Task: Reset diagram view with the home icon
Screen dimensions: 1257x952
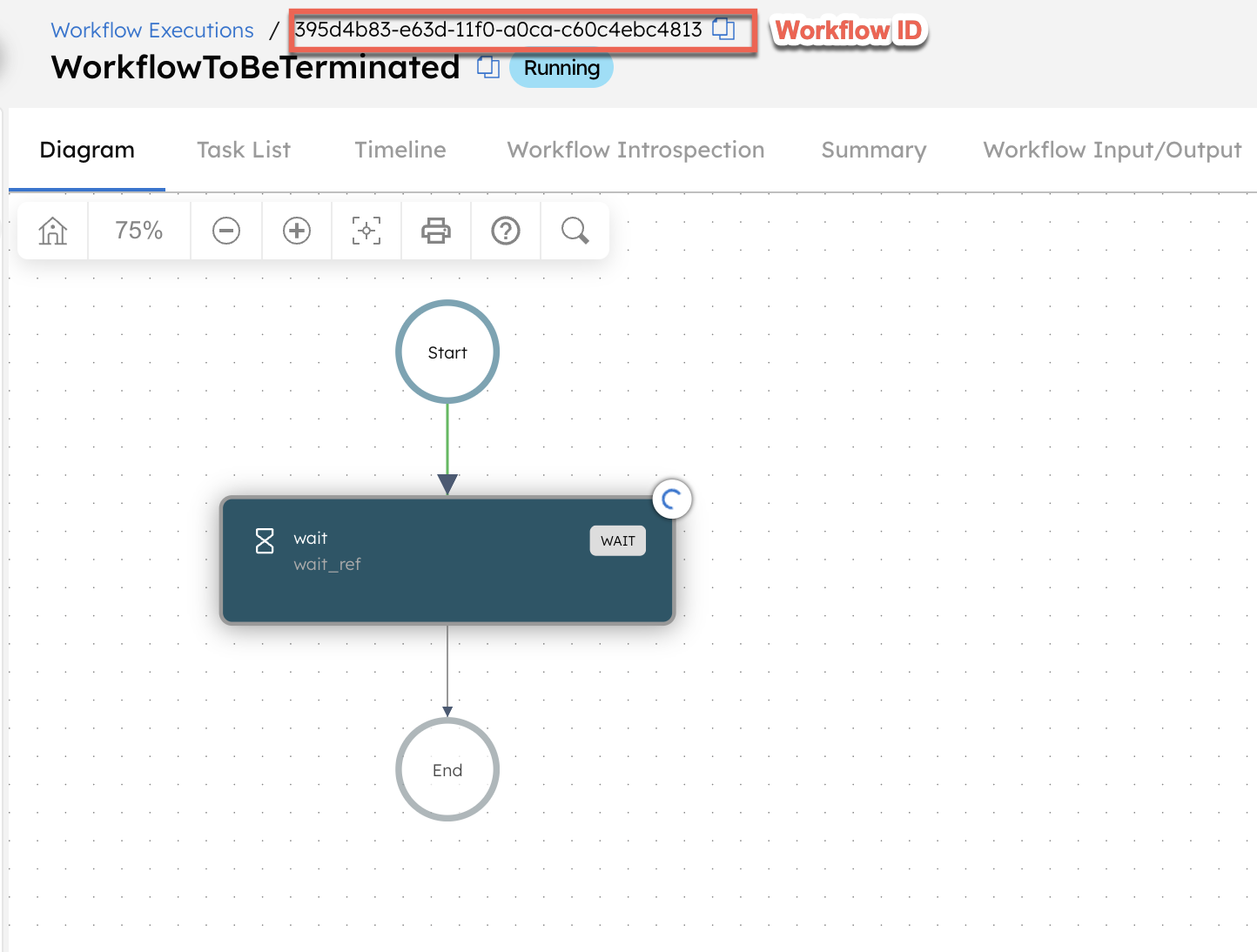Action: (52, 231)
